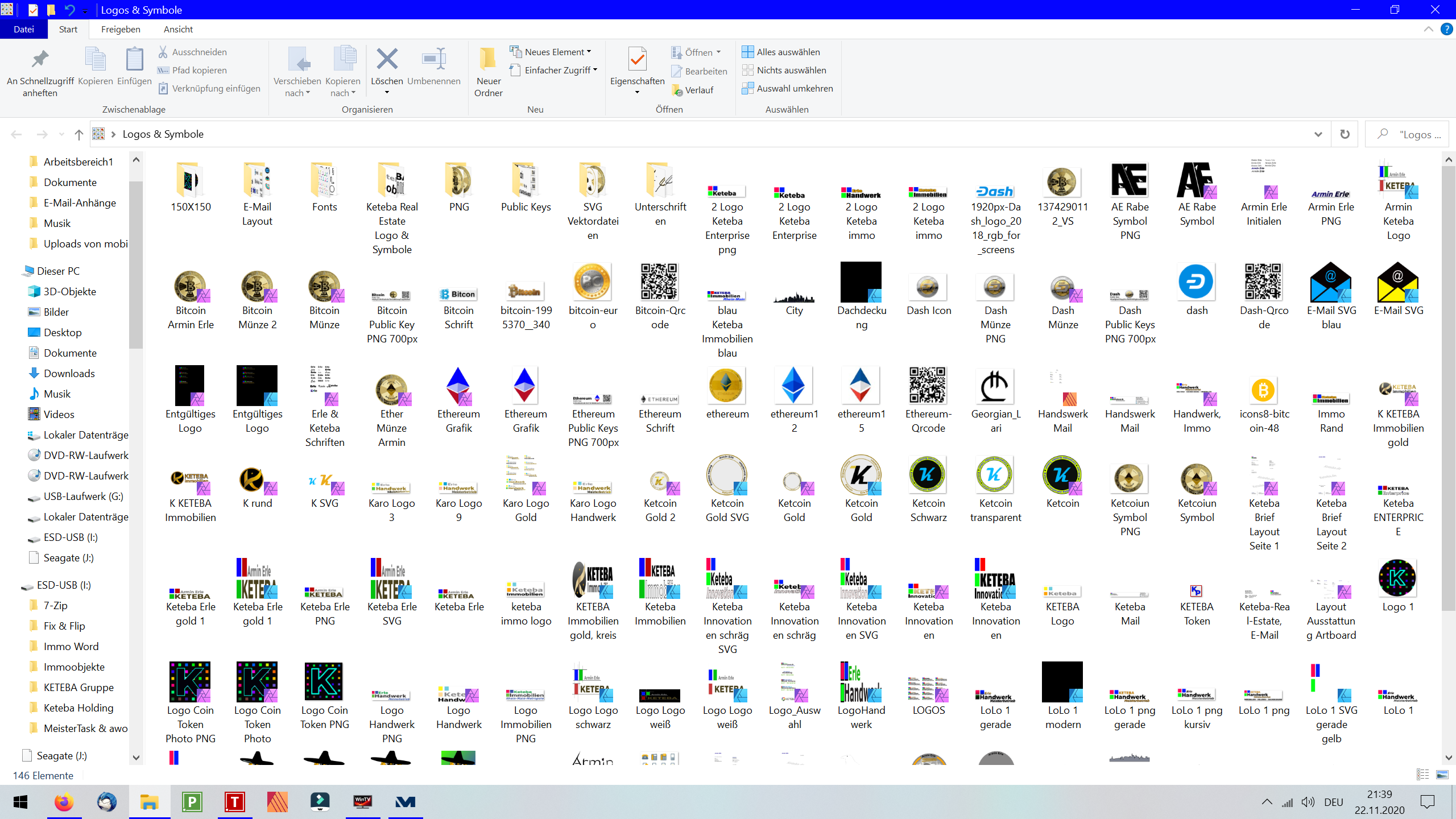This screenshot has height=819, width=1456.
Task: Open the Verlauf history
Action: click(x=693, y=90)
